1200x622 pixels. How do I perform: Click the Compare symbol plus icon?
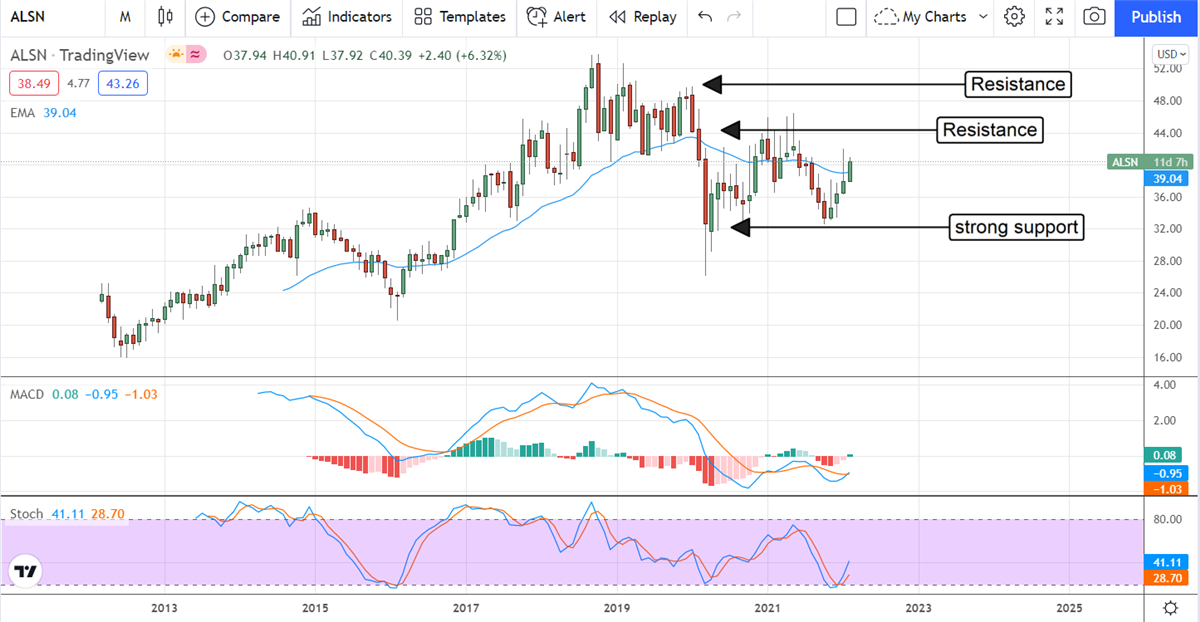coord(205,17)
